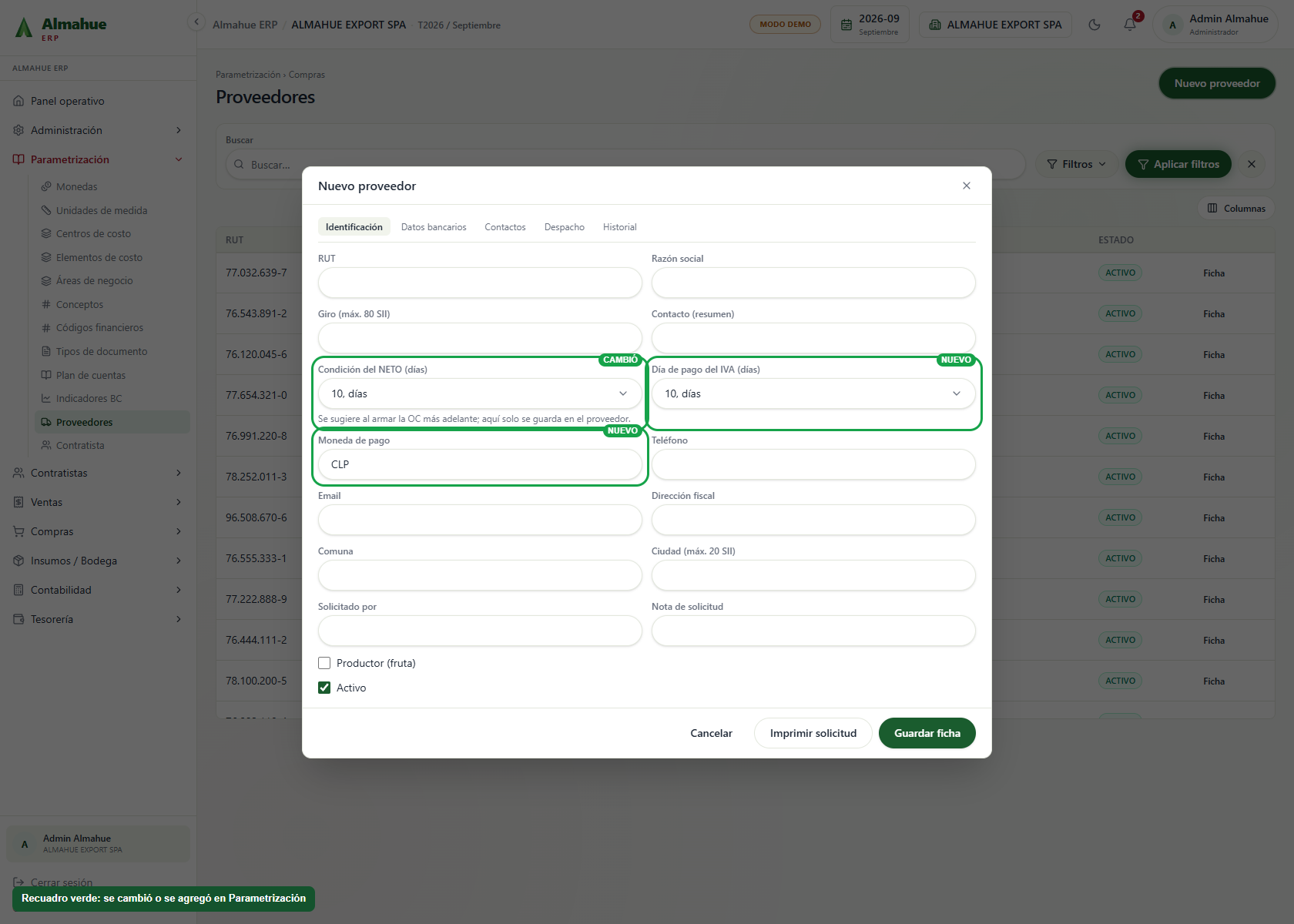The image size is (1294, 924).
Task: Expand the Tesorería section
Action: (x=99, y=619)
